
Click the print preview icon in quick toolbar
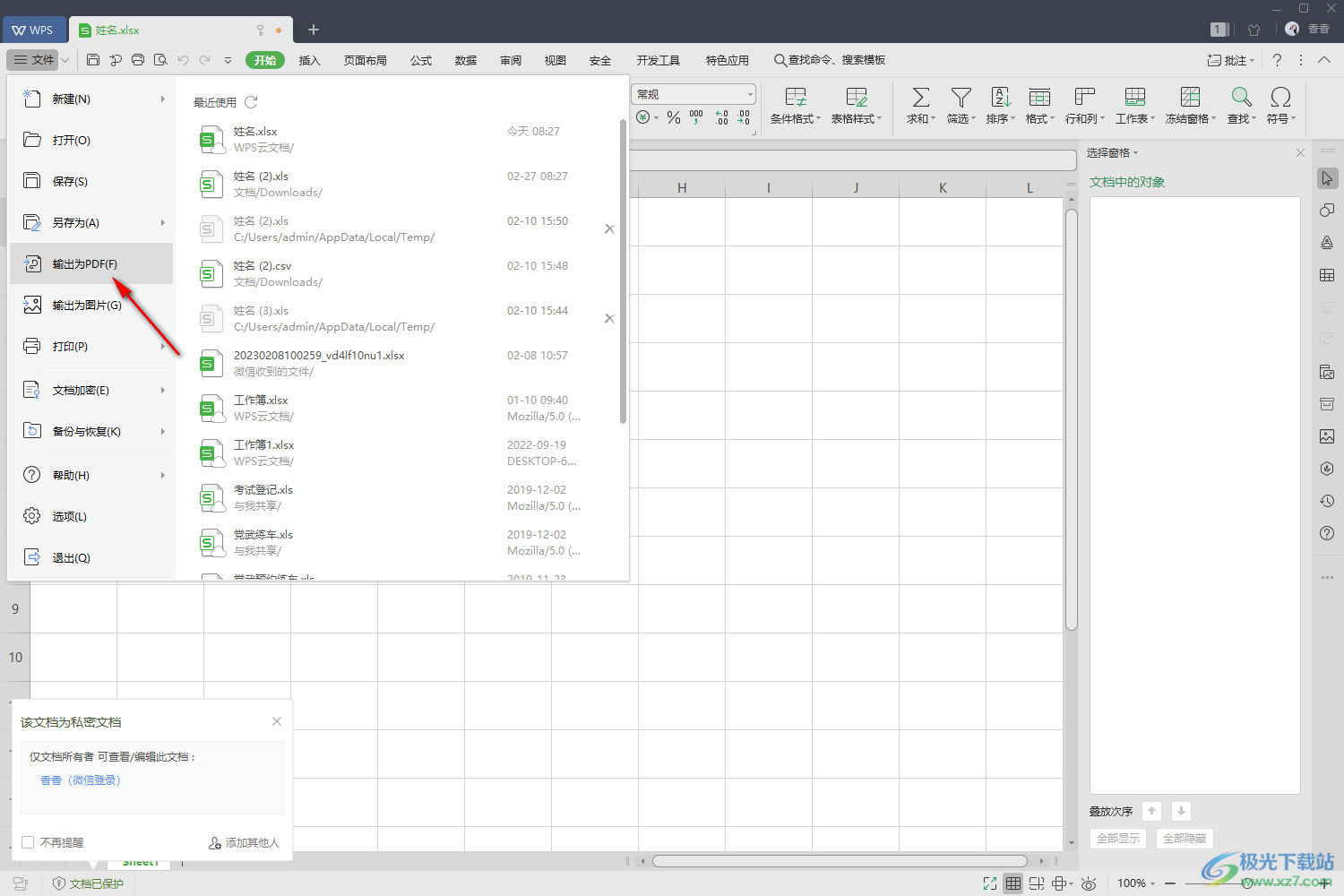tap(160, 60)
